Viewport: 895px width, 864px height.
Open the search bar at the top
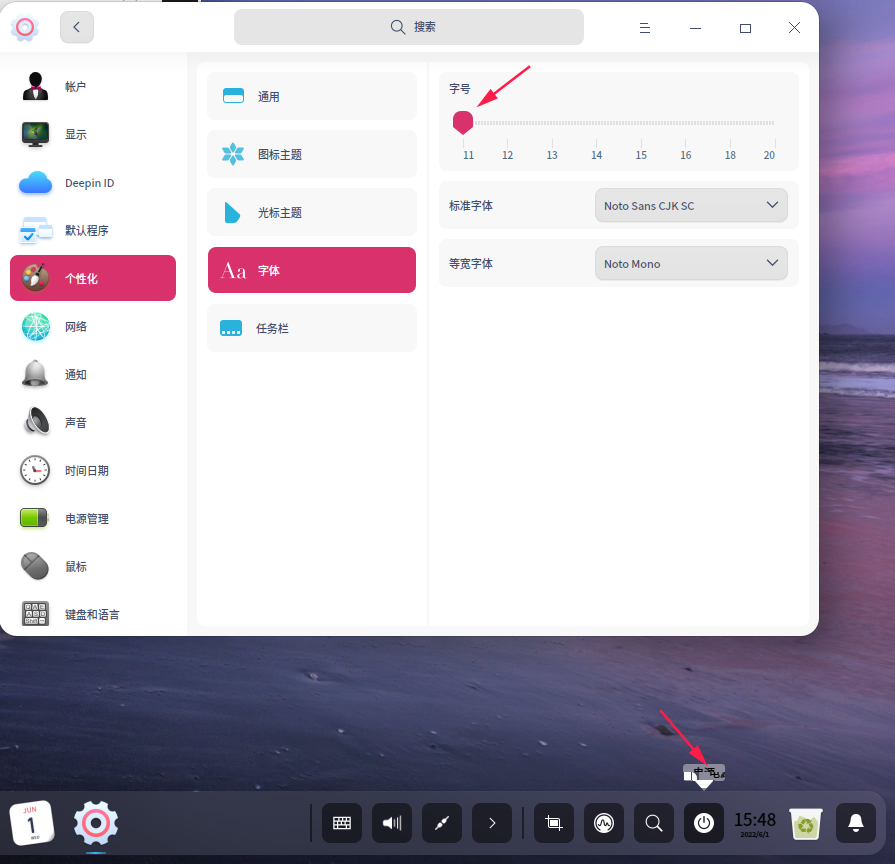click(x=409, y=27)
